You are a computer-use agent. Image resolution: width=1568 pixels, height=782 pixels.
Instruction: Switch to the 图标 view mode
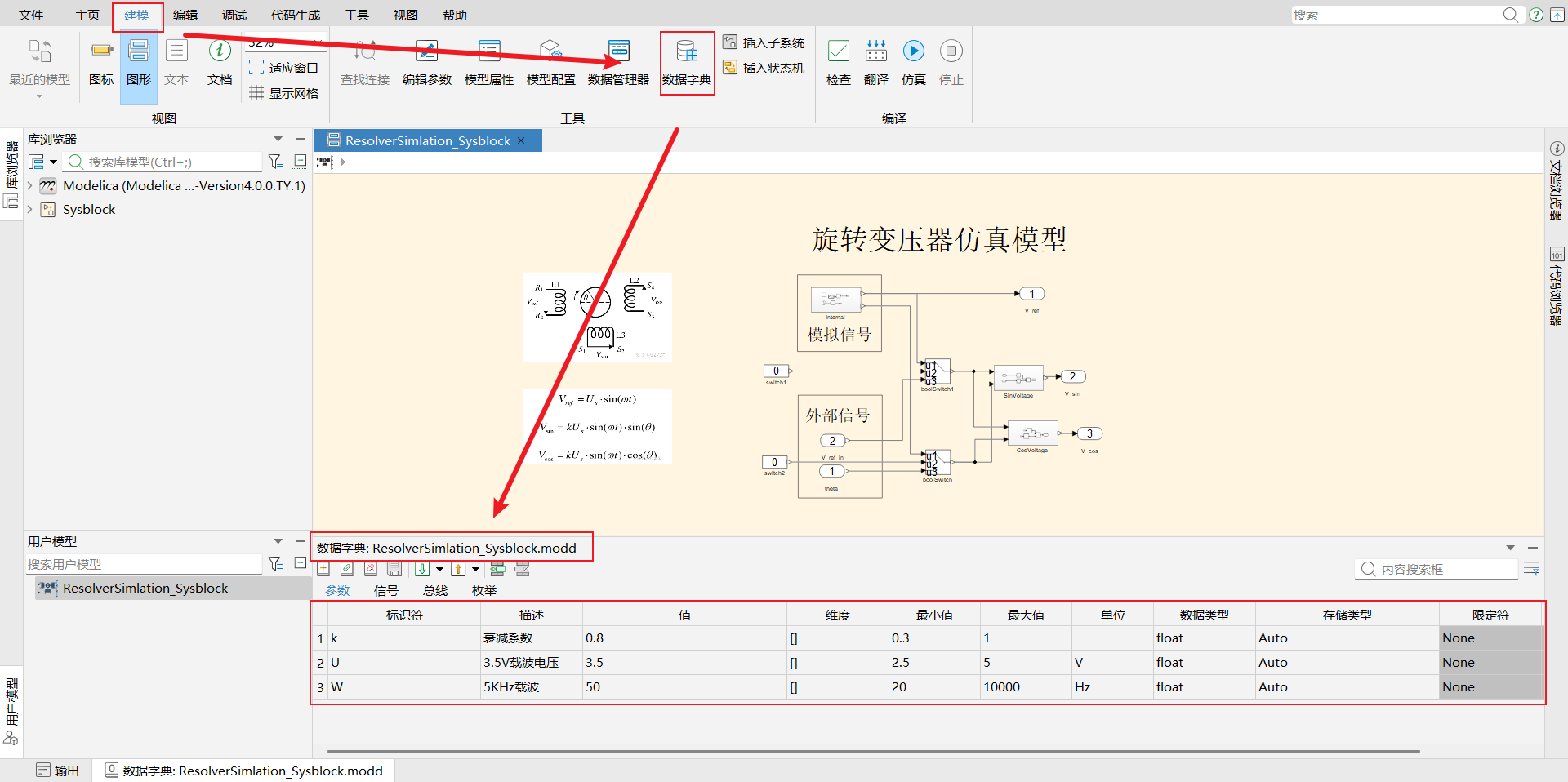(101, 62)
